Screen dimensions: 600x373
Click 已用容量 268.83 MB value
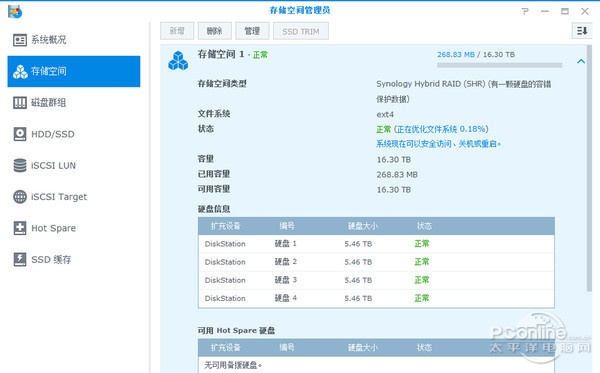[x=397, y=175]
